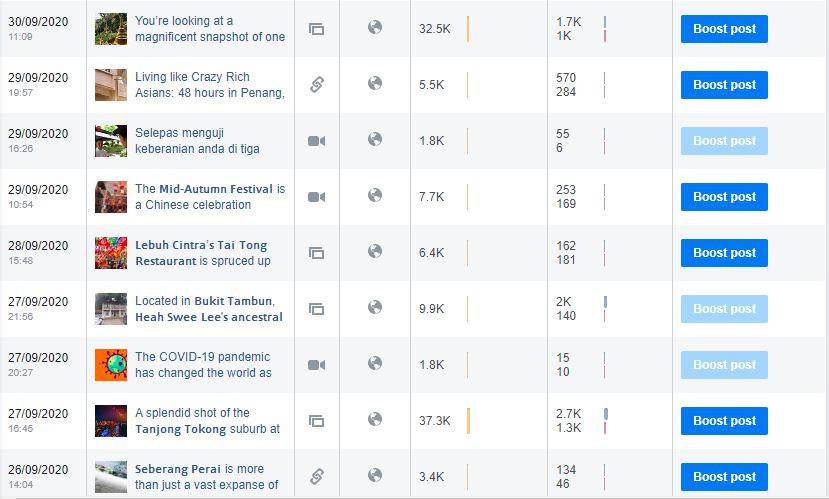
Task: Open the 'Living like Crazy Rich Asians' post
Action: coord(210,85)
